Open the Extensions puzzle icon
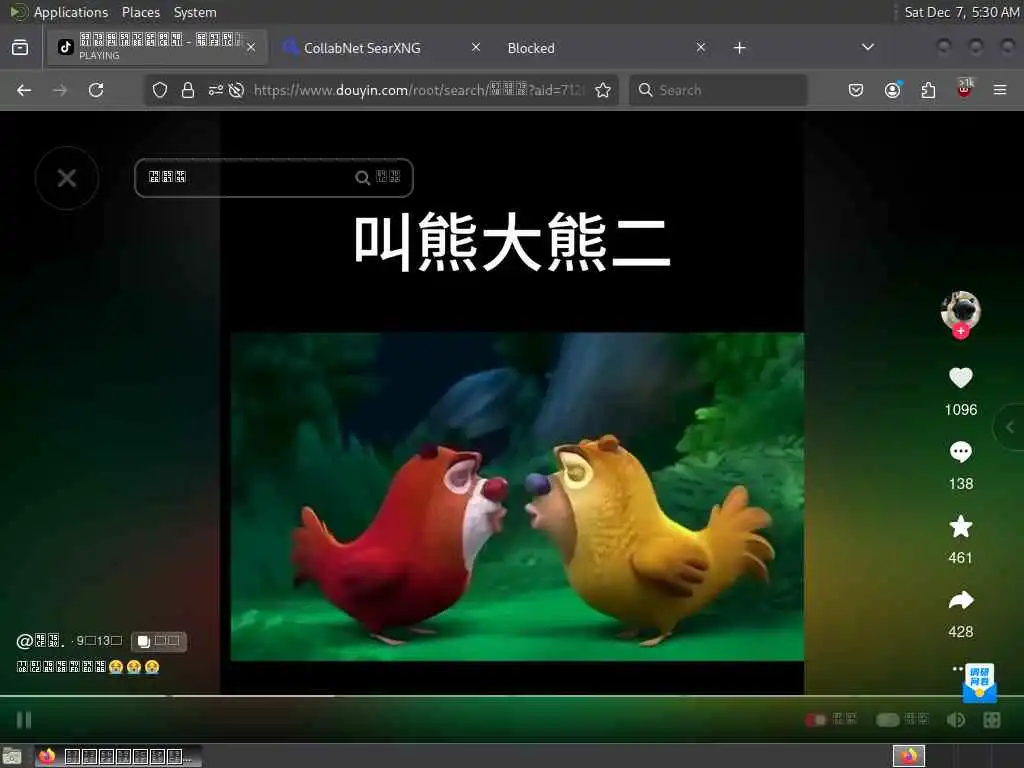The width and height of the screenshot is (1024, 768). pos(928,90)
